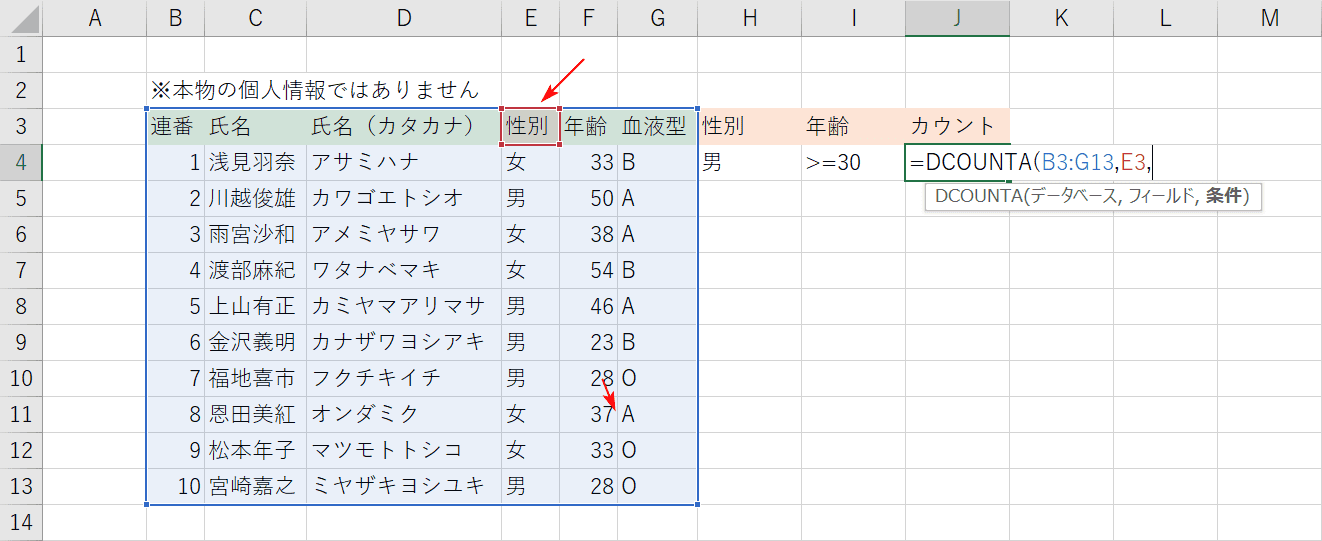The width and height of the screenshot is (1322, 541).
Task: Select age cell 54 for 渡部麻紀
Action: point(588,270)
